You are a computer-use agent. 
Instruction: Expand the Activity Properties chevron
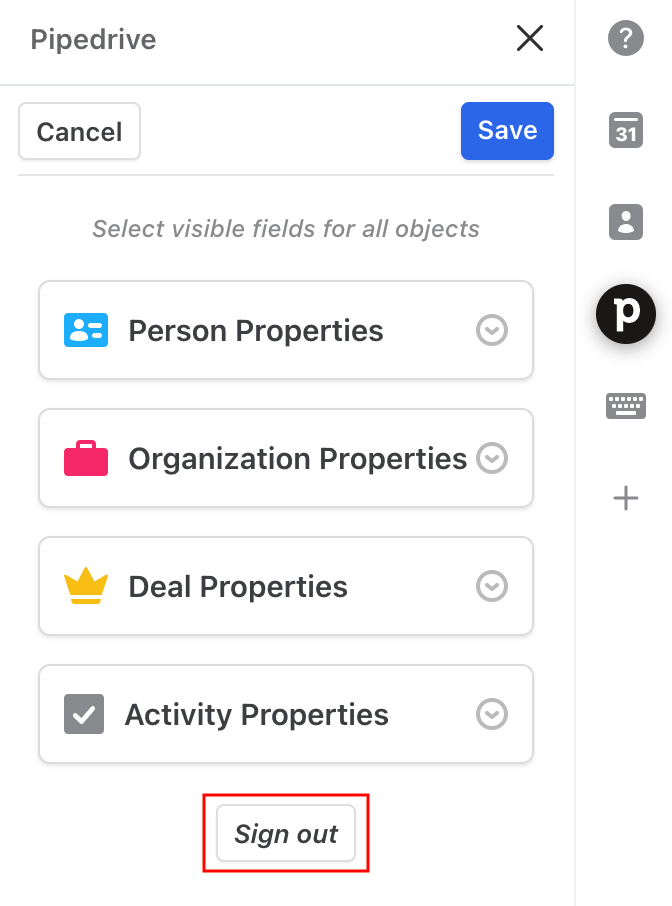coord(492,714)
